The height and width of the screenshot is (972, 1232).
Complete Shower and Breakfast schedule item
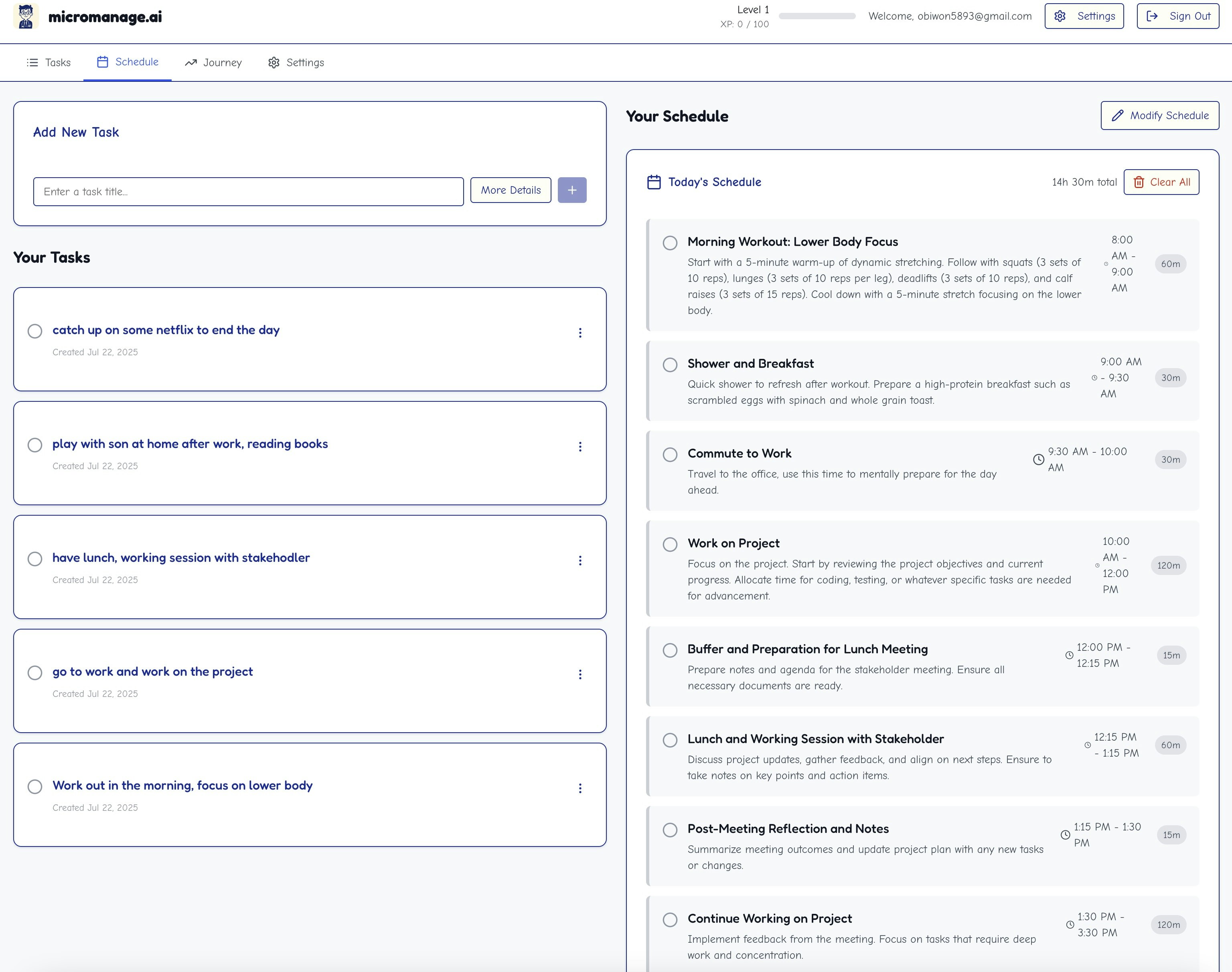pyautogui.click(x=670, y=365)
